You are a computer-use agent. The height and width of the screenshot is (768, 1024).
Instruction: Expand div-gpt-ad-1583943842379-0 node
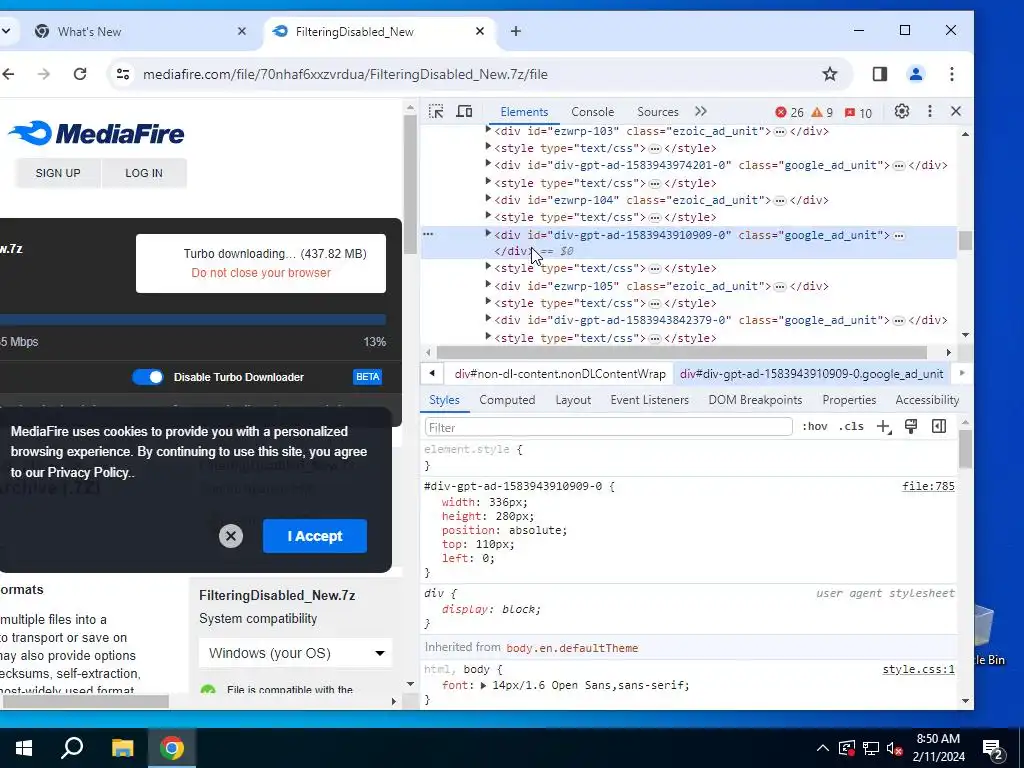click(x=488, y=319)
